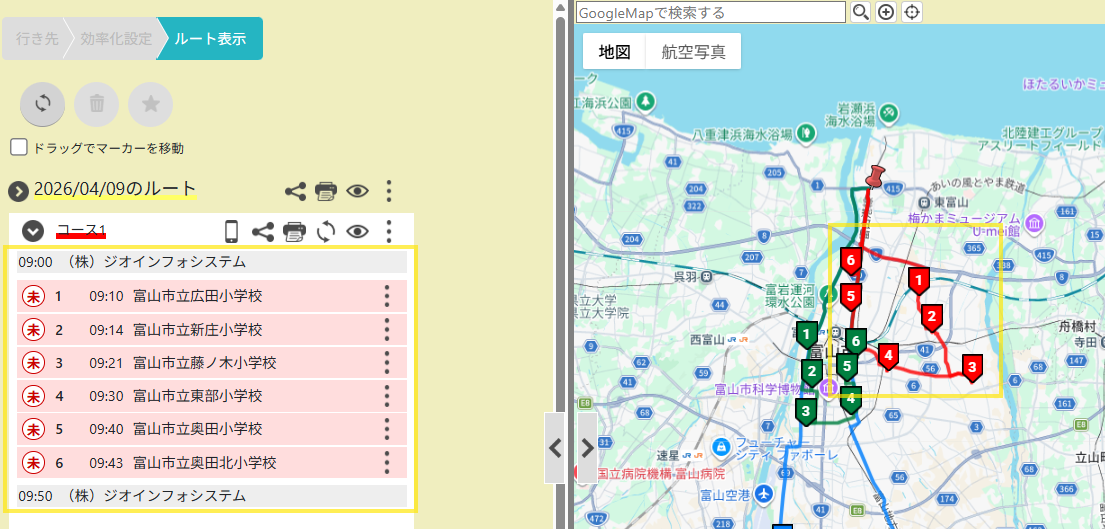The height and width of the screenshot is (529, 1105).
Task: Switch map to 地図 view
Action: [615, 51]
